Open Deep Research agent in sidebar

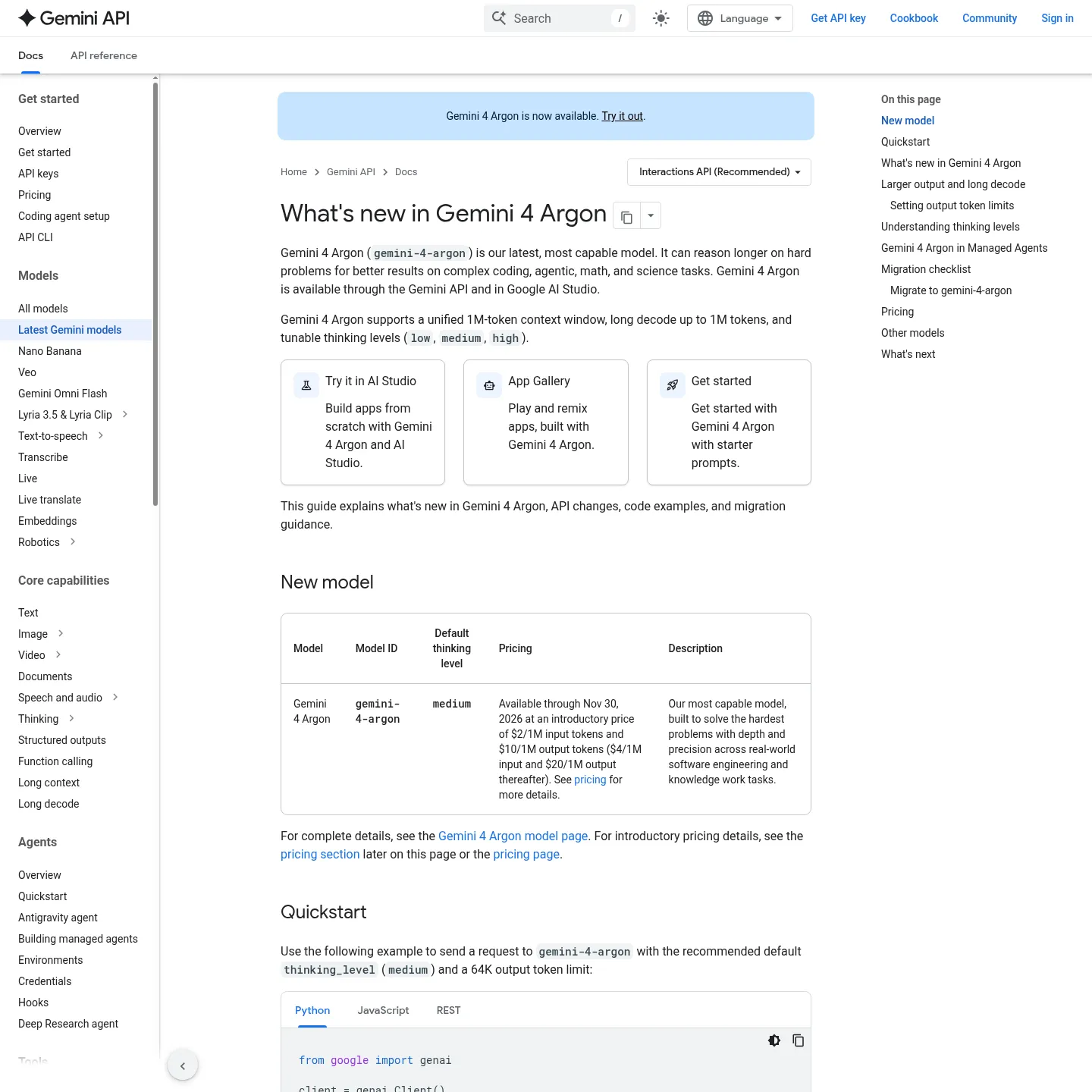click(x=68, y=1024)
